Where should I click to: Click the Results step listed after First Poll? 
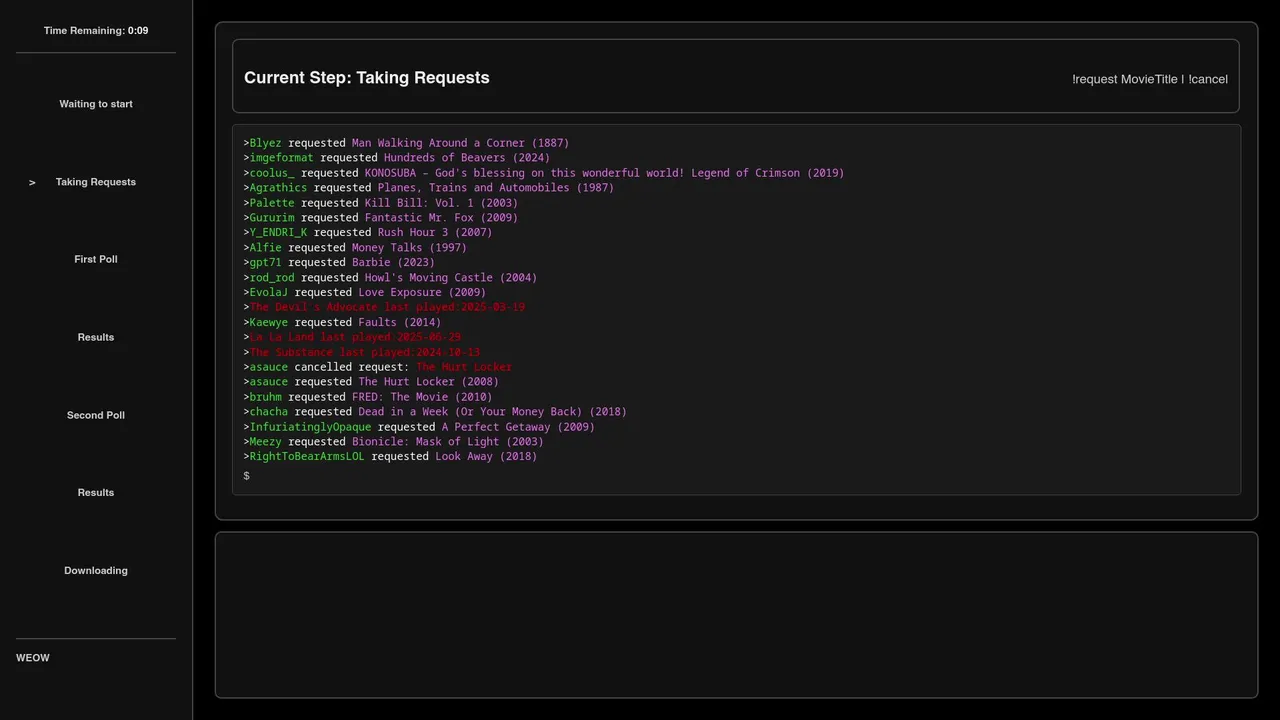coord(96,337)
